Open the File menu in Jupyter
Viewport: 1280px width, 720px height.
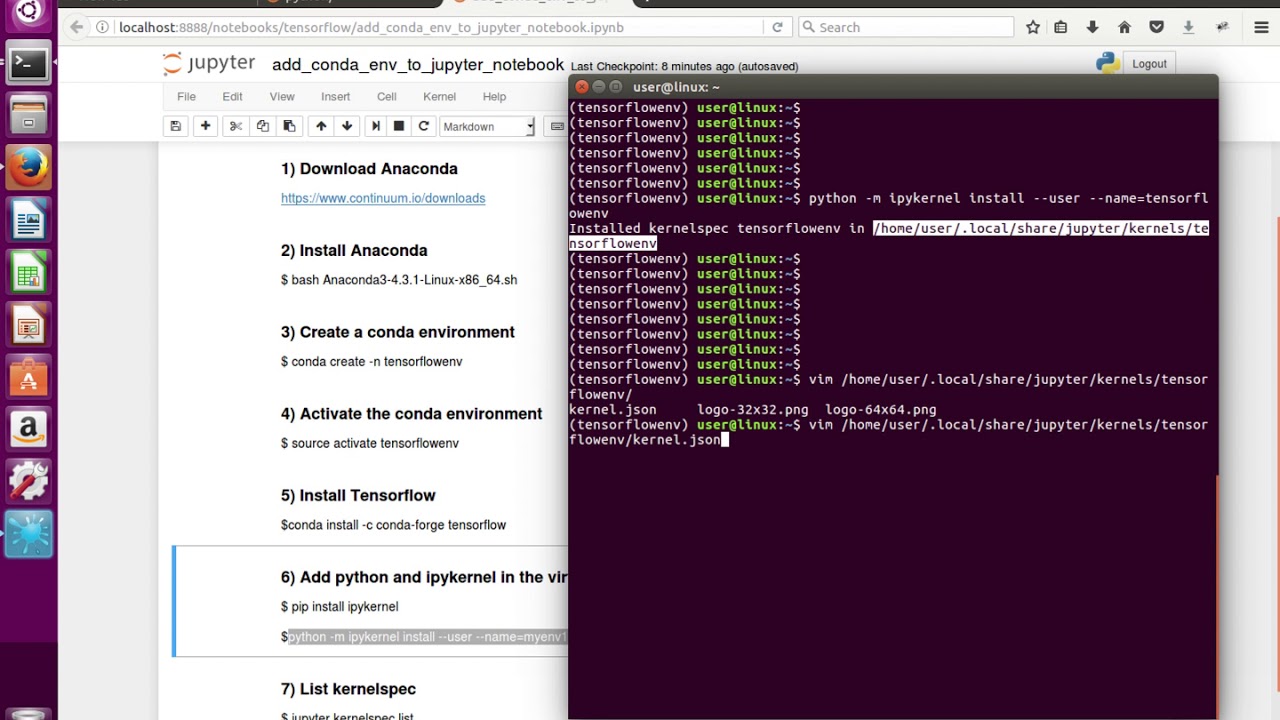(x=186, y=96)
